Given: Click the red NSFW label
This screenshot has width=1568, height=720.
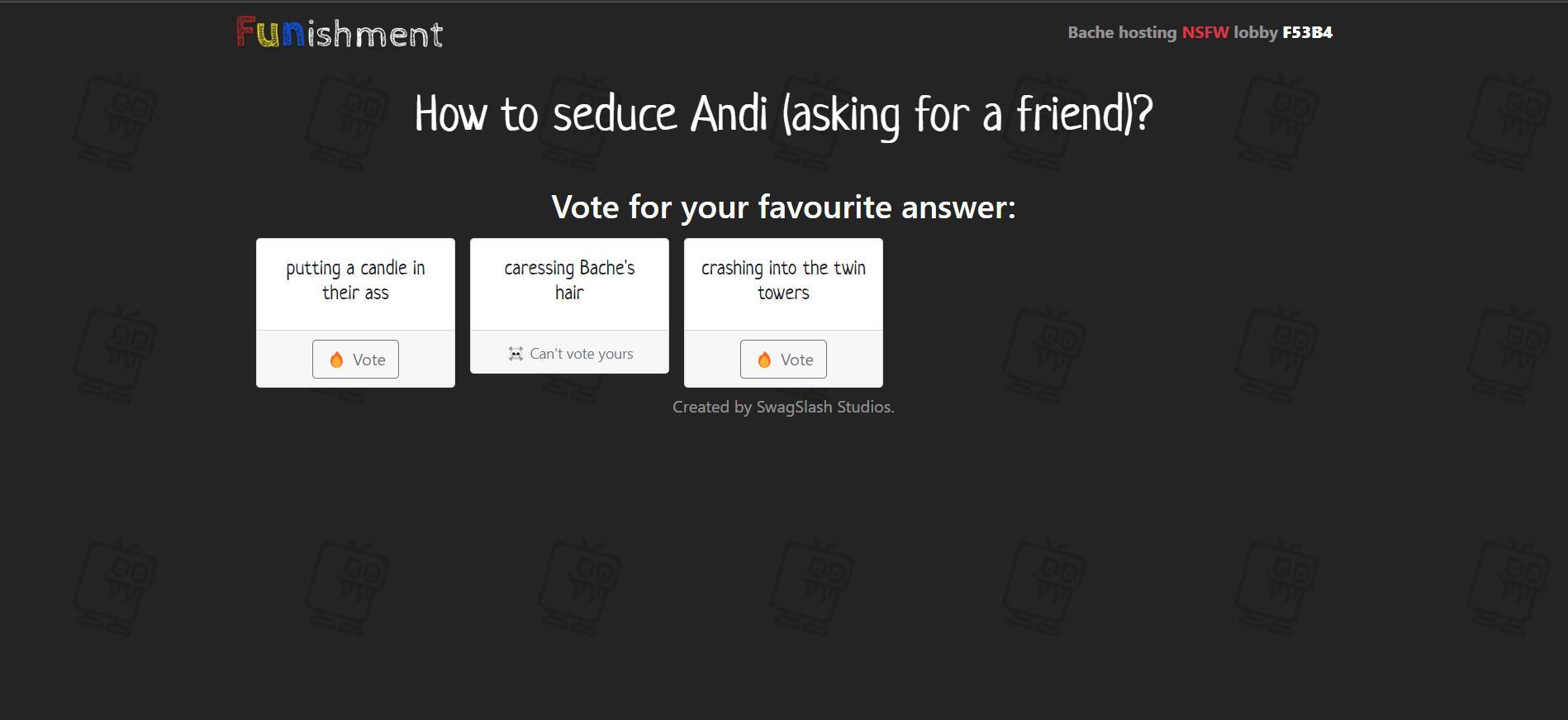Looking at the screenshot, I should pos(1205,32).
